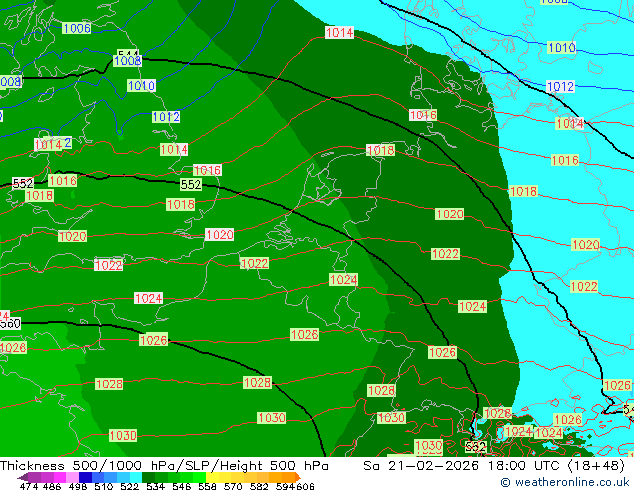Viewport: 634px width, 490px height.
Task: Click the legend value 498
Action: (78, 486)
